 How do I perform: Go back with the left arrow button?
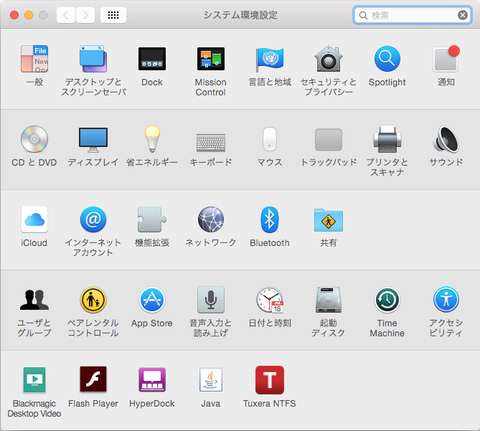click(66, 15)
